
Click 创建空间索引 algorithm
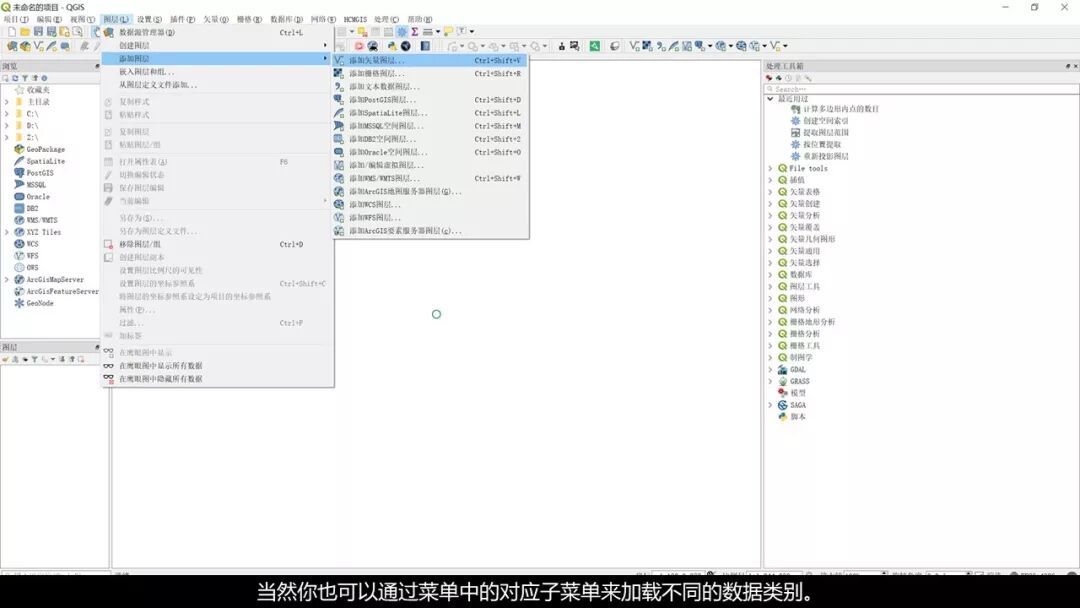825,120
